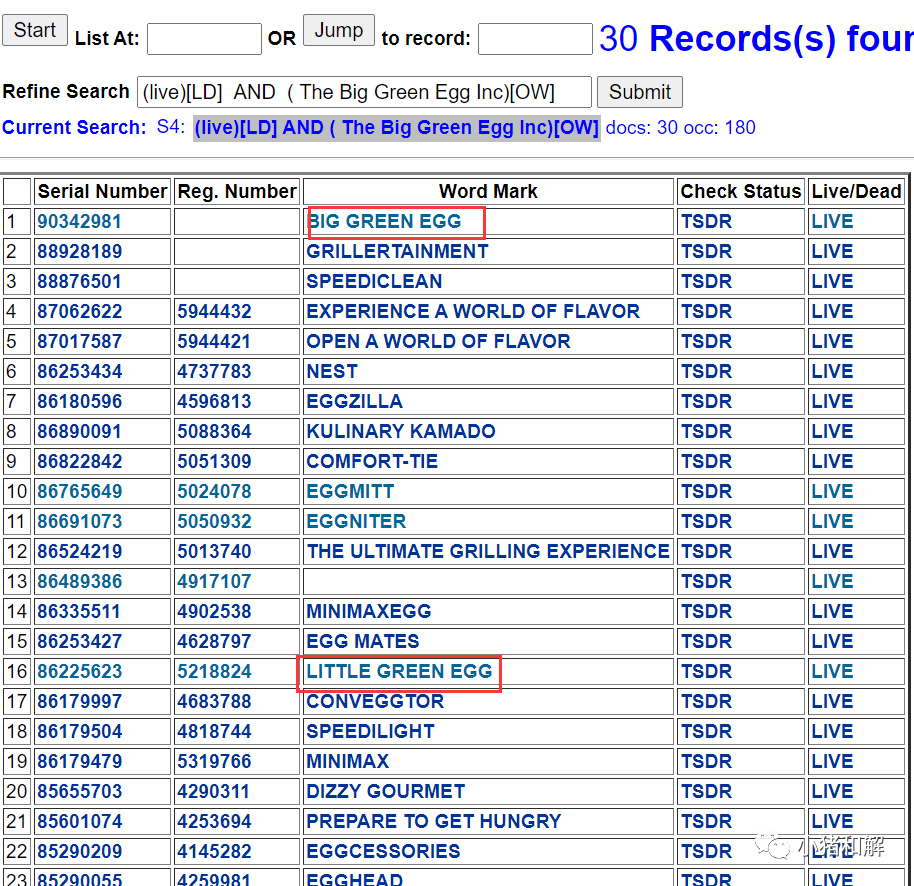Open LITTLE GREEN EGG word mark

pos(399,672)
